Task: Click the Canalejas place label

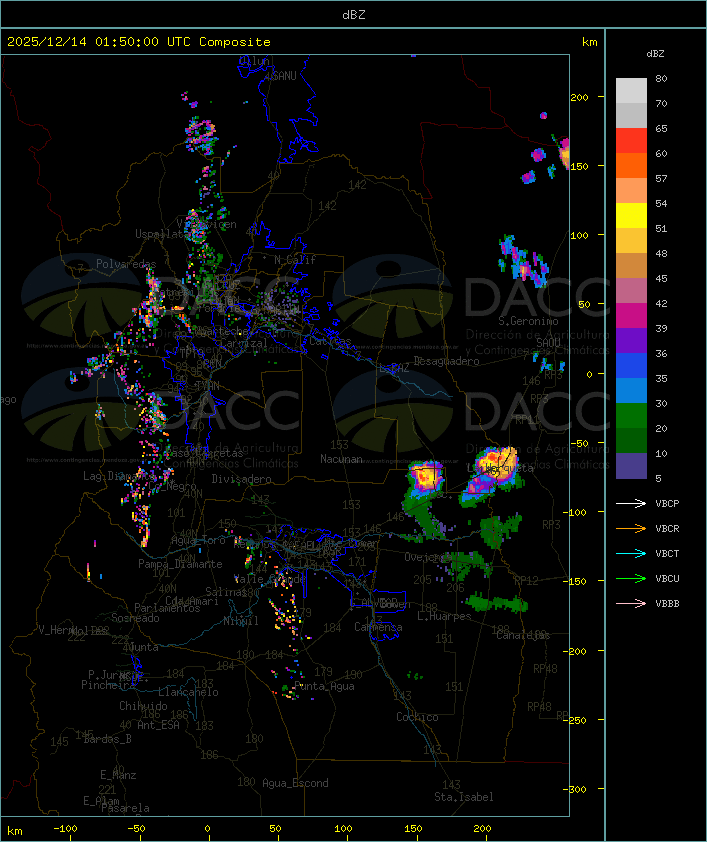Action: [x=523, y=635]
